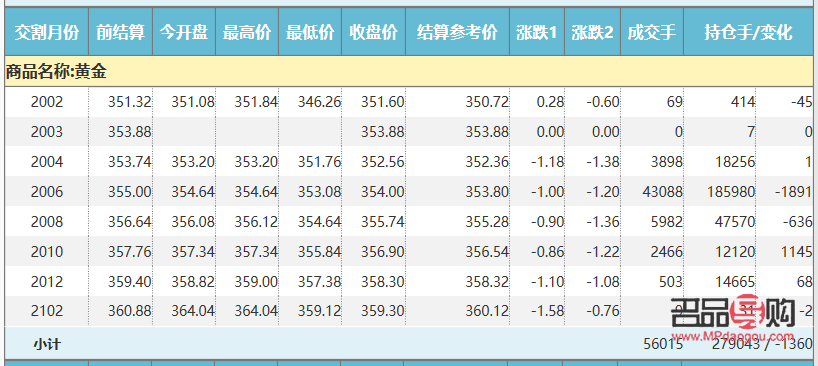Click the volume value 69

674,102
